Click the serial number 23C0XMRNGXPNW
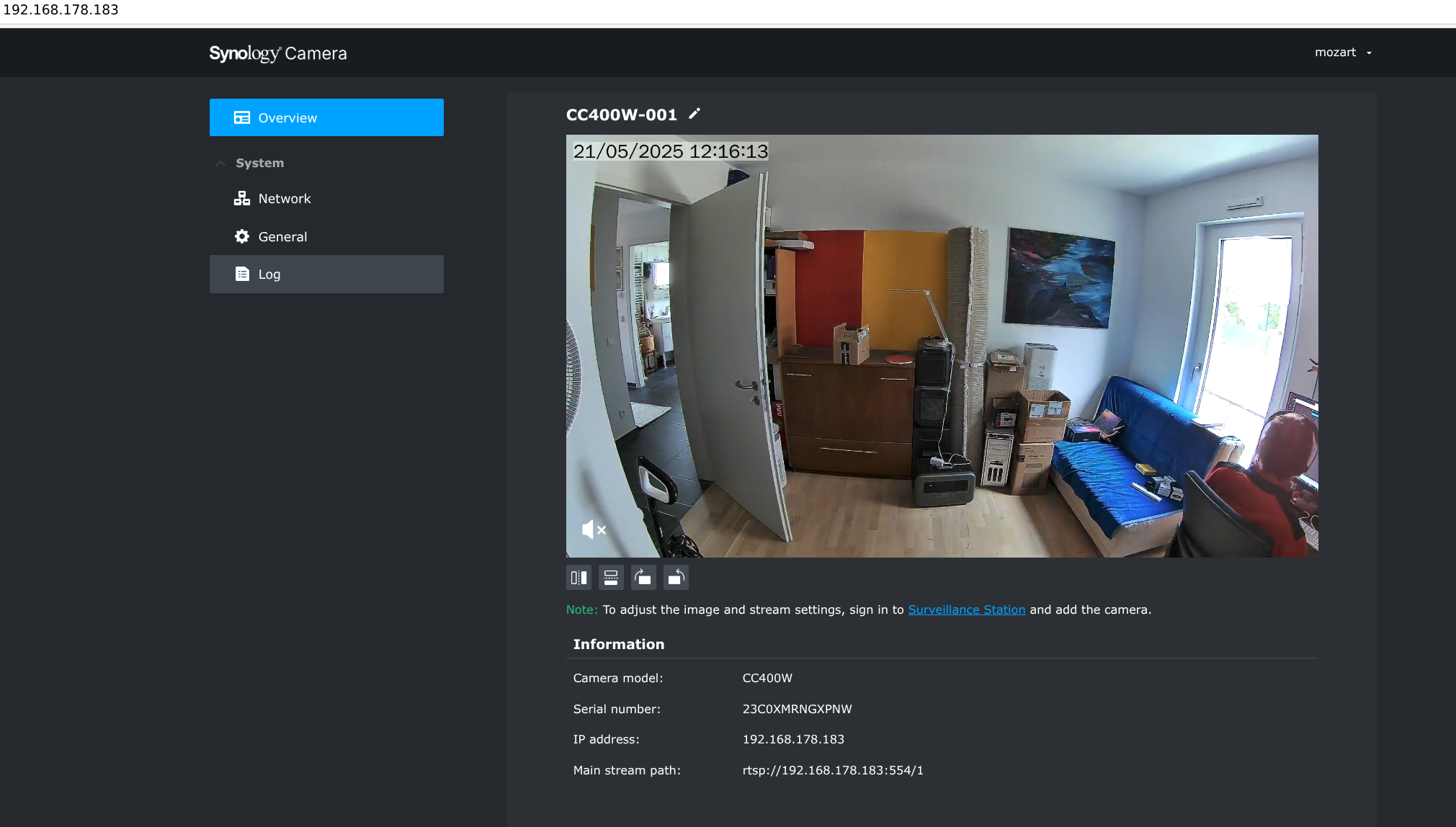This screenshot has width=1456, height=827. tap(797, 709)
